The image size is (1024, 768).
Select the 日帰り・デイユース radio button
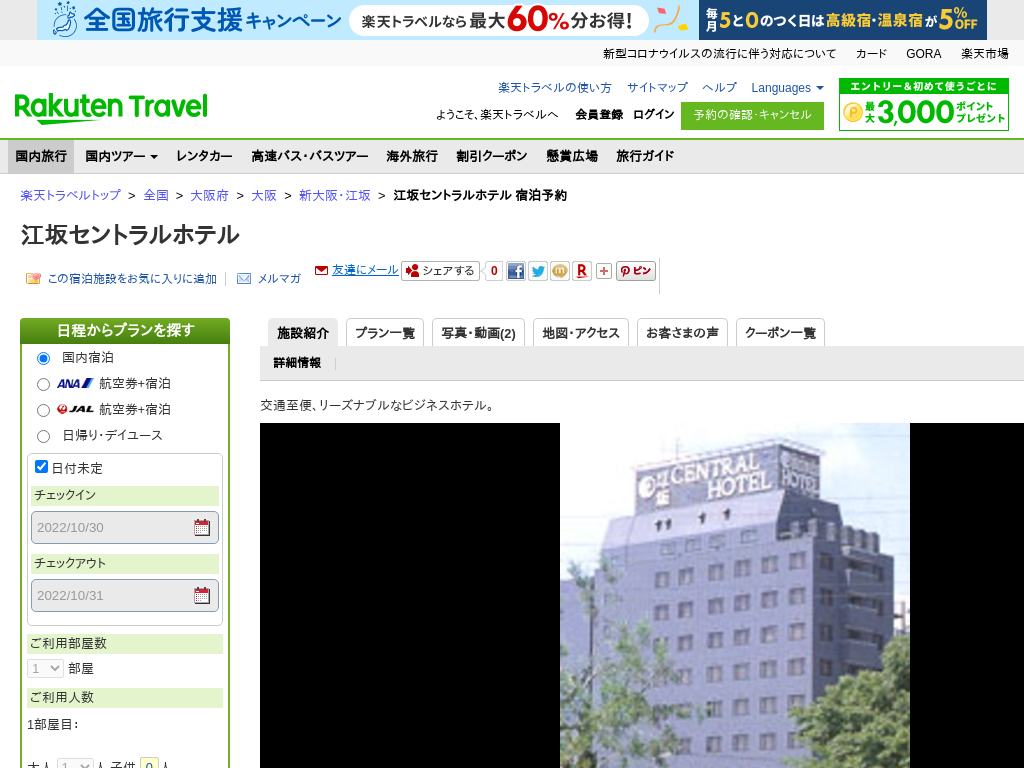click(43, 436)
